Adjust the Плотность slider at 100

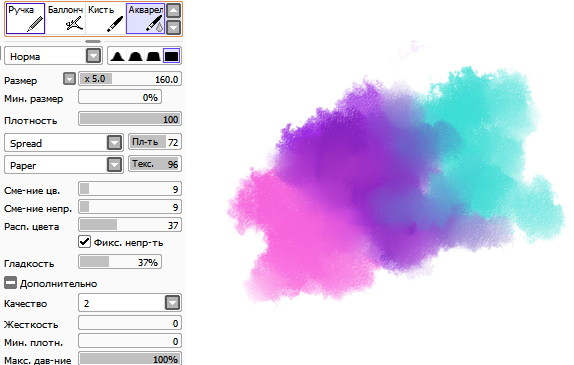point(130,119)
